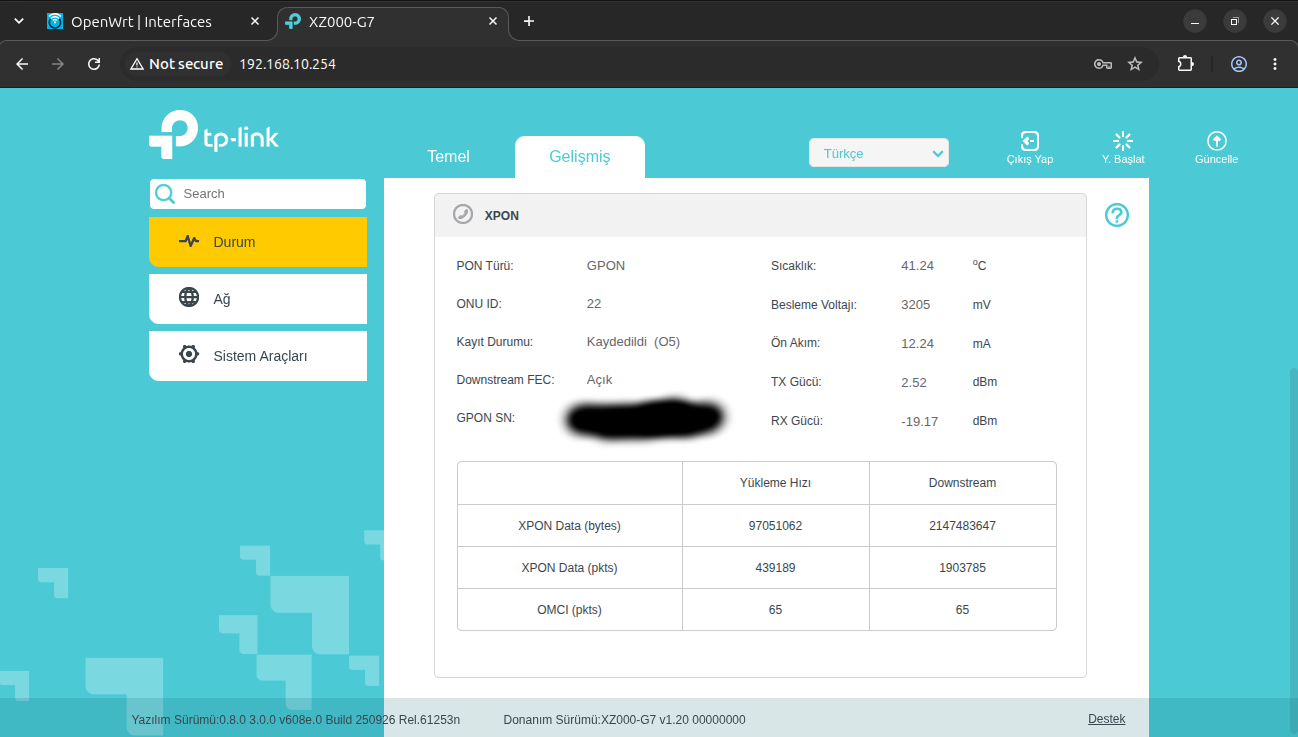Viewport: 1298px width, 737px height.
Task: Click the Search input field
Action: pos(258,194)
